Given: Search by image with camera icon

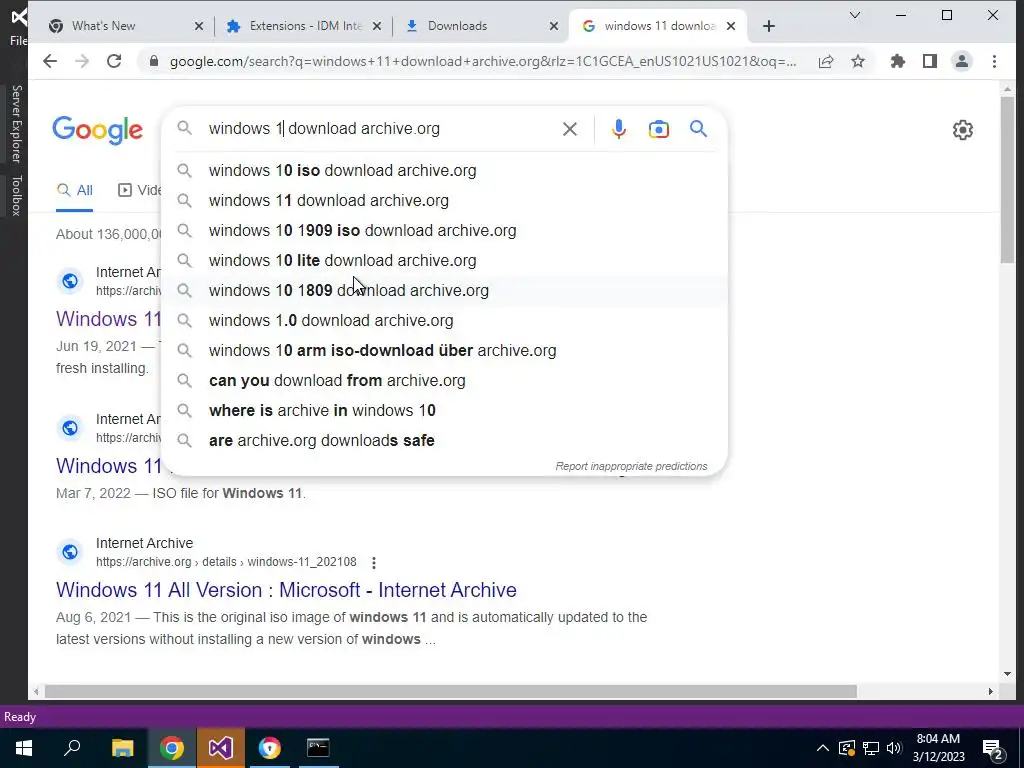Looking at the screenshot, I should click(658, 129).
